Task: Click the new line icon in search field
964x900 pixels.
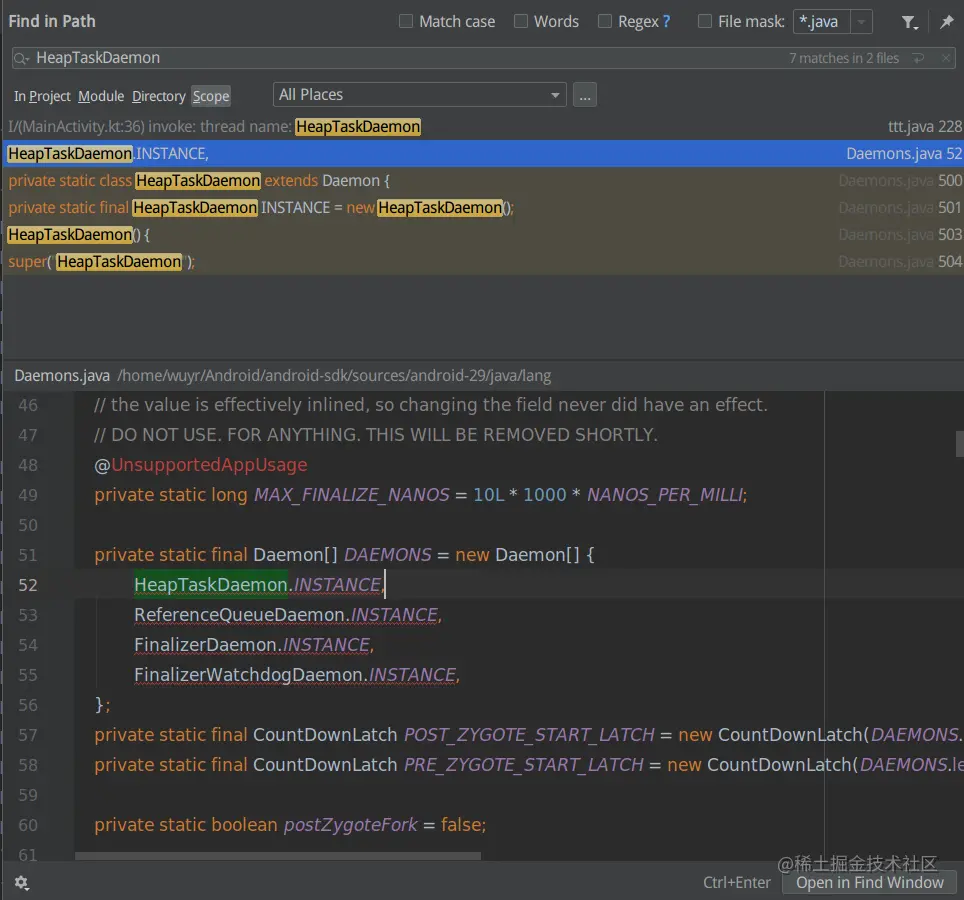Action: pos(918,59)
